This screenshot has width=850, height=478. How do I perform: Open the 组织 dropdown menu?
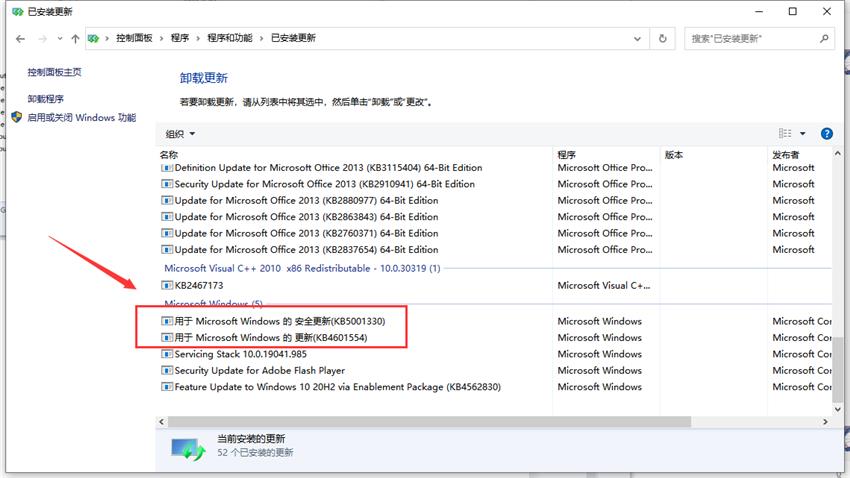coord(180,134)
